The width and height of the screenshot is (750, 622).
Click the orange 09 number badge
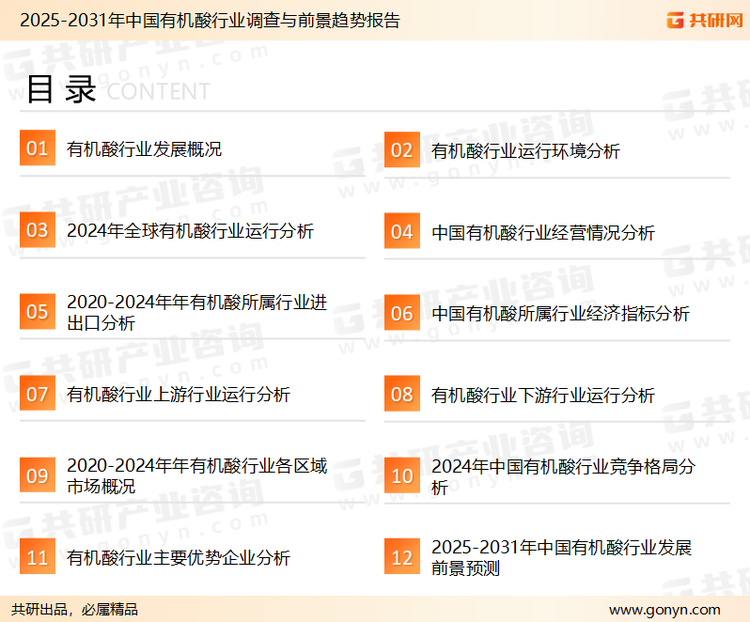click(37, 475)
